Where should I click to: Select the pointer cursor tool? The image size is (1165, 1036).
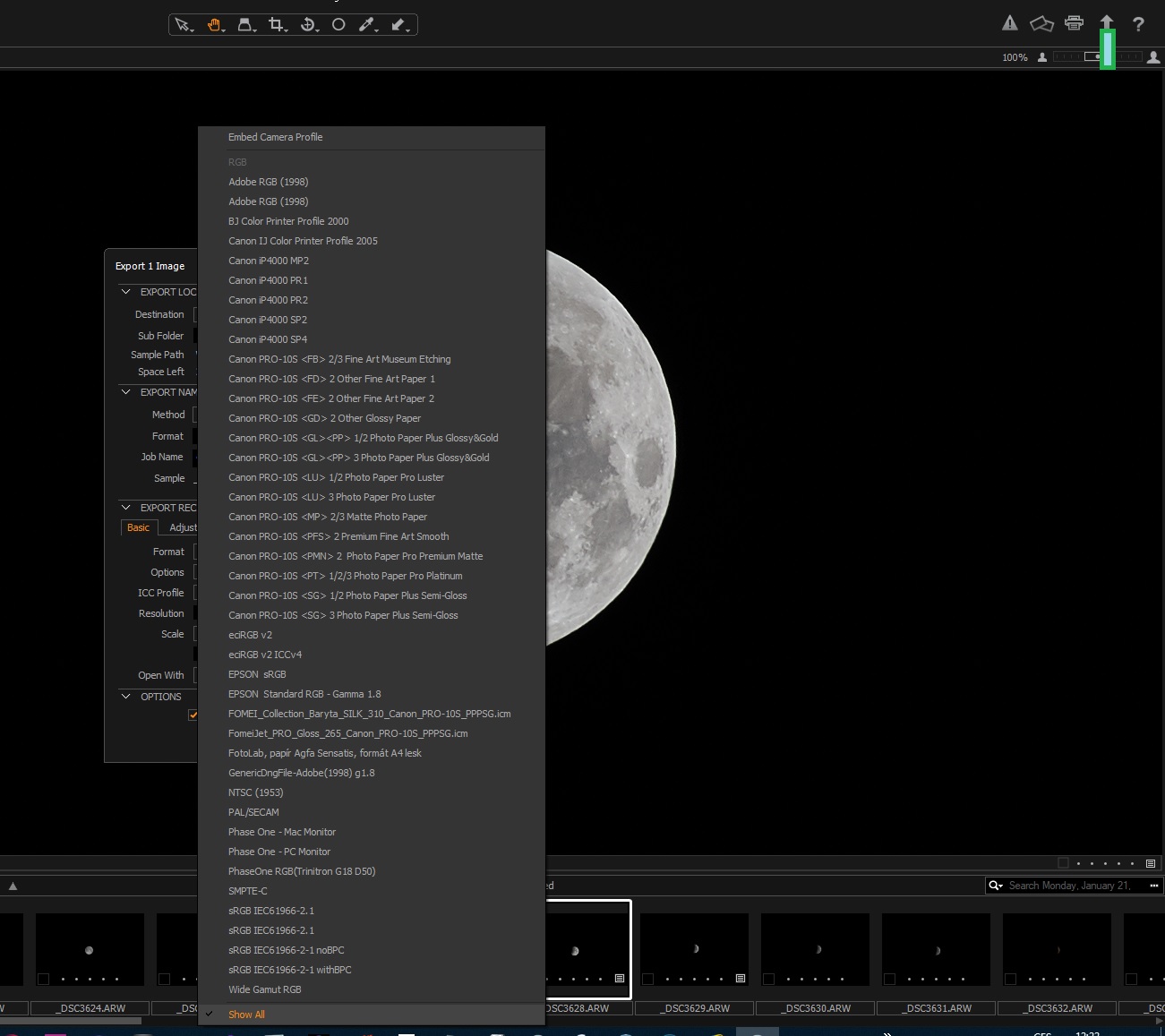(x=183, y=25)
